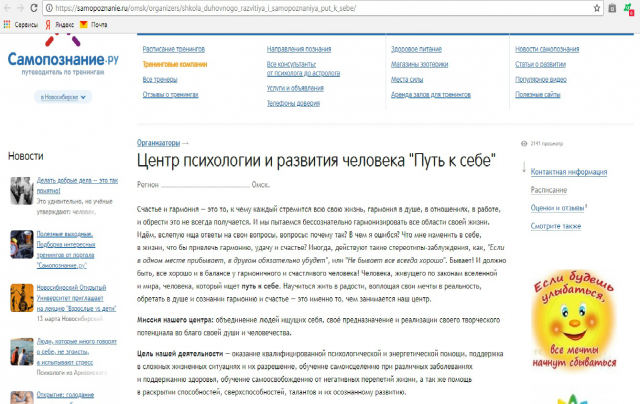Click thumbnail for Полезные выходные news
Viewport: 640px width, 404px height.
point(22,244)
